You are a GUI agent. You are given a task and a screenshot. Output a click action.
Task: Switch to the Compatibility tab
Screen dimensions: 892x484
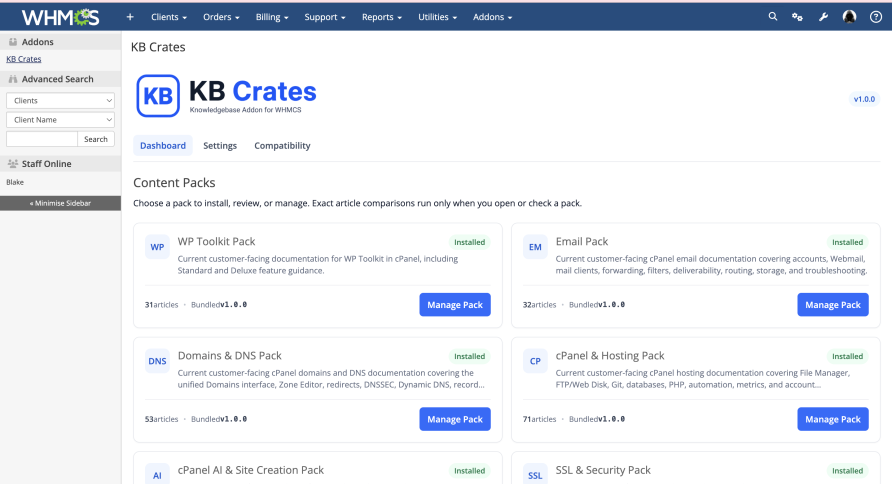coord(282,146)
